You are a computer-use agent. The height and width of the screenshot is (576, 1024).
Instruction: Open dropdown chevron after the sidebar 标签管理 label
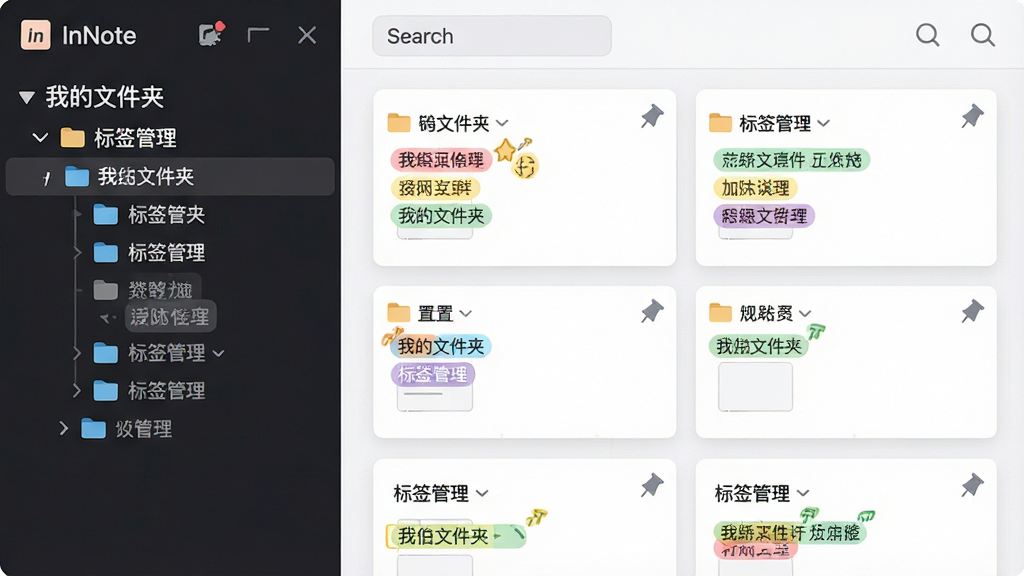[219, 353]
